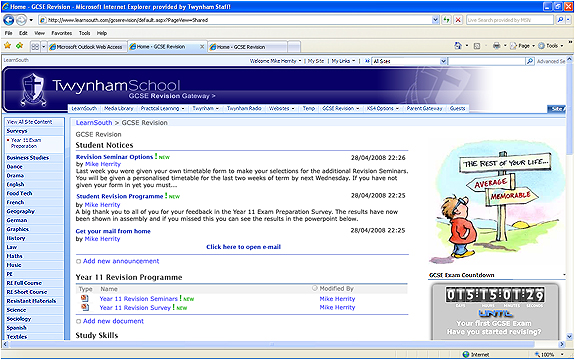Screen dimensions: 575x360
Task: Click the browser address URL field
Action: 235,20
